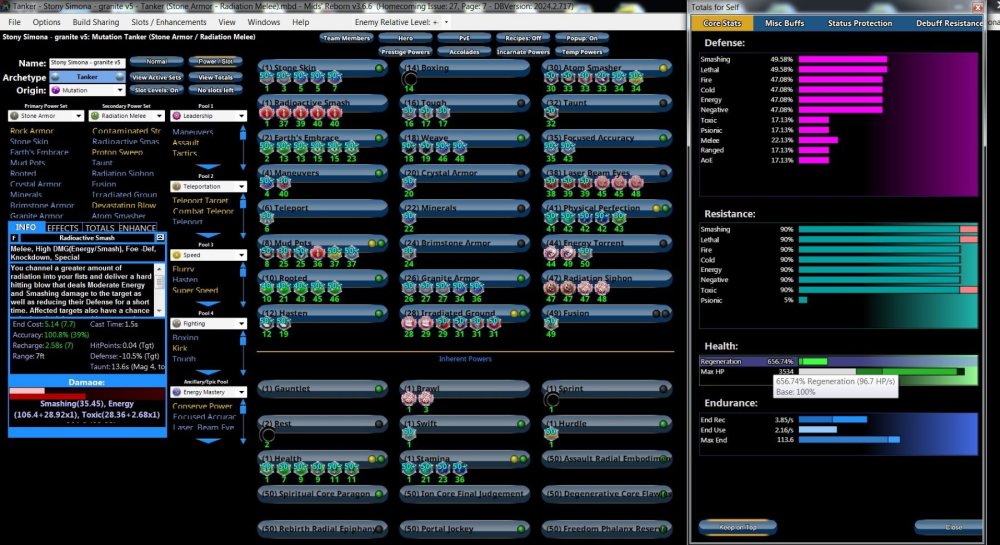Click the first enhancement icon under Brawl
Screen dimensions: 1000x545
[409, 398]
